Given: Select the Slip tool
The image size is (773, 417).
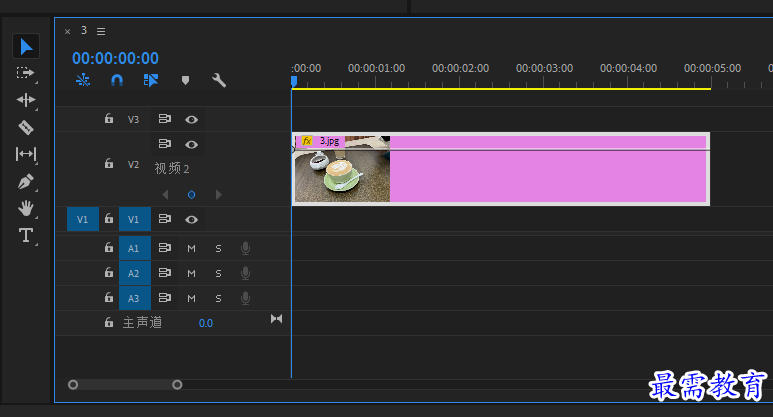Looking at the screenshot, I should coord(26,154).
